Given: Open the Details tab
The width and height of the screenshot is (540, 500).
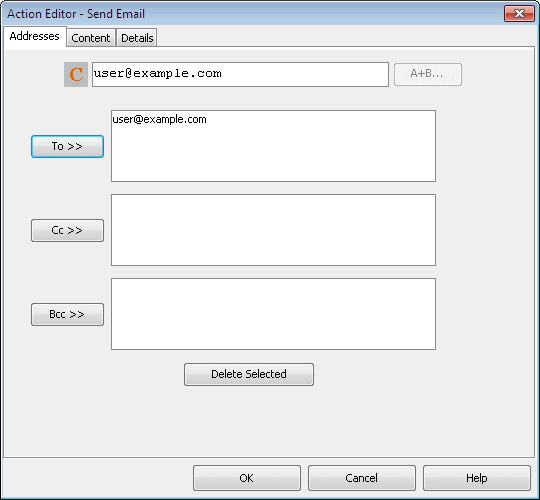Looking at the screenshot, I should pyautogui.click(x=137, y=38).
